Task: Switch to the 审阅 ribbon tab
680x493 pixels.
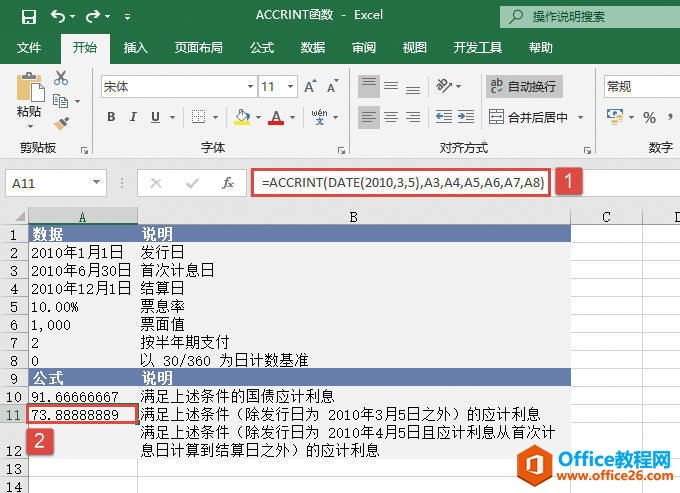Action: pos(363,47)
